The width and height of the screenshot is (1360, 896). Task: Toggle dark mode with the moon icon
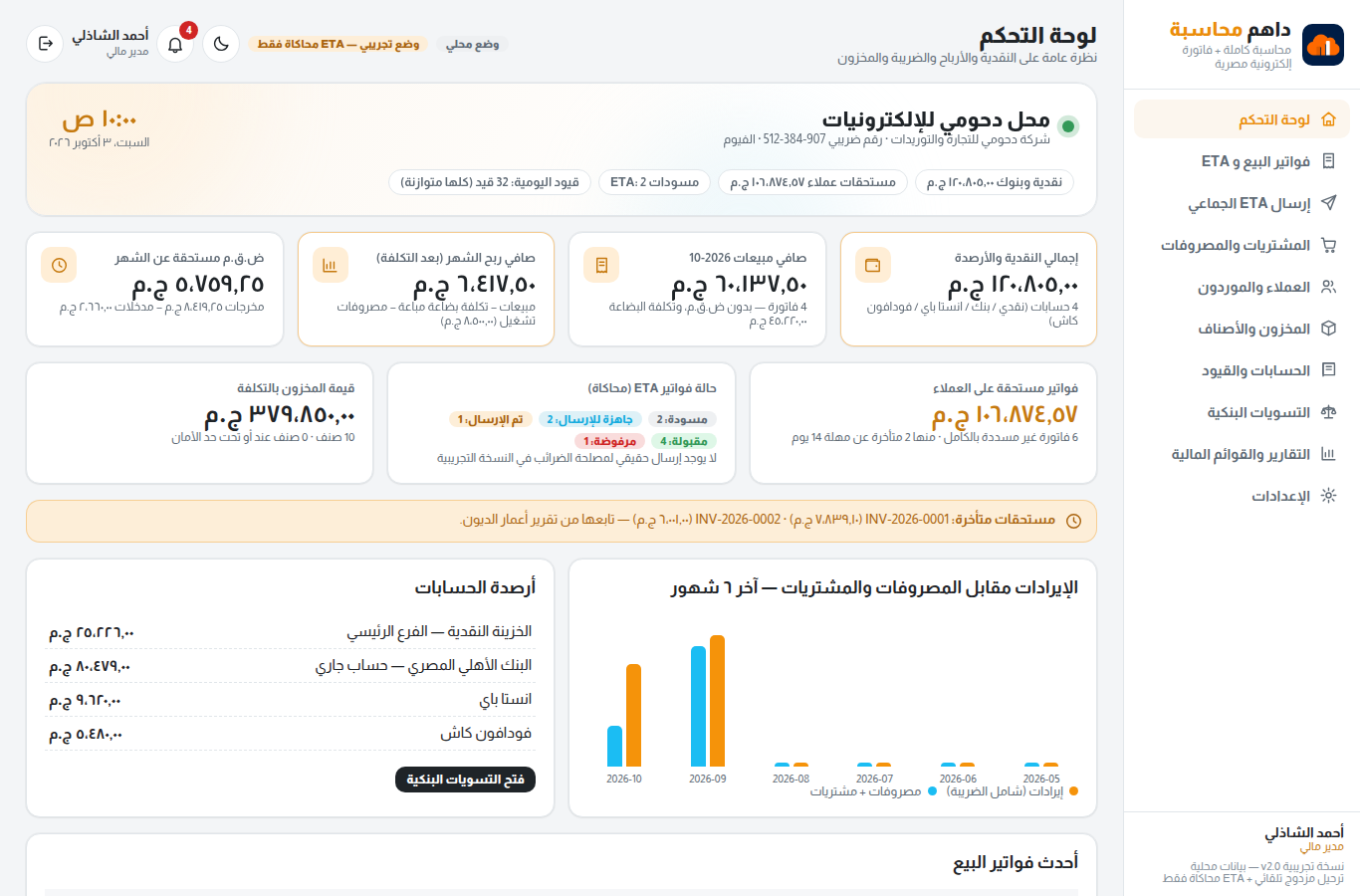[221, 44]
